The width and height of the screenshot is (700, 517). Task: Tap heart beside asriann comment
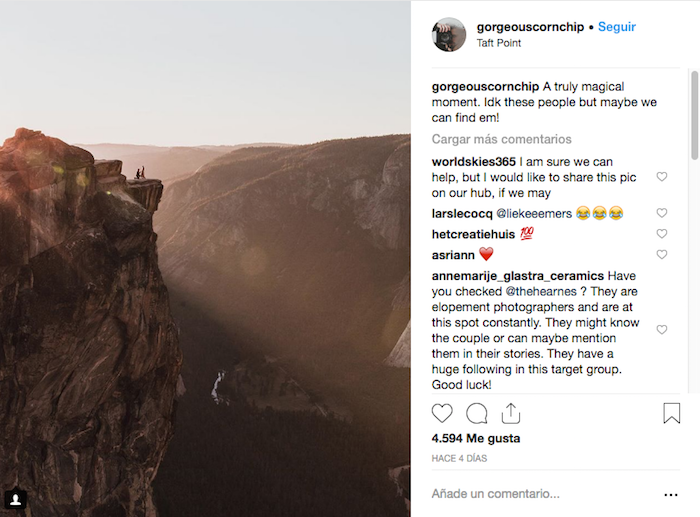(661, 255)
